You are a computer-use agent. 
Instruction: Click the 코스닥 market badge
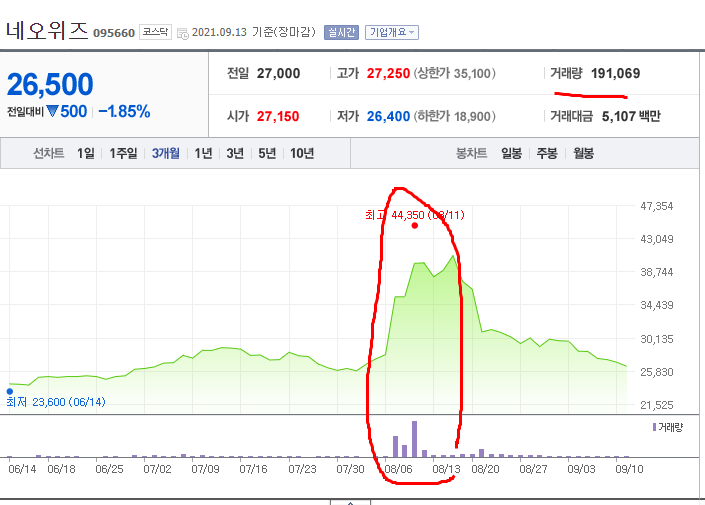coord(155,32)
